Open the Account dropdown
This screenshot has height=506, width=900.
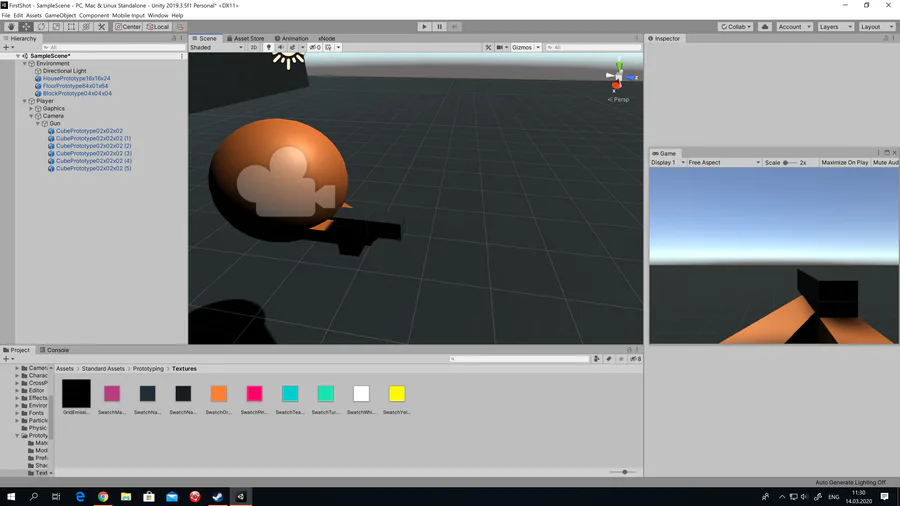pyautogui.click(x=794, y=26)
